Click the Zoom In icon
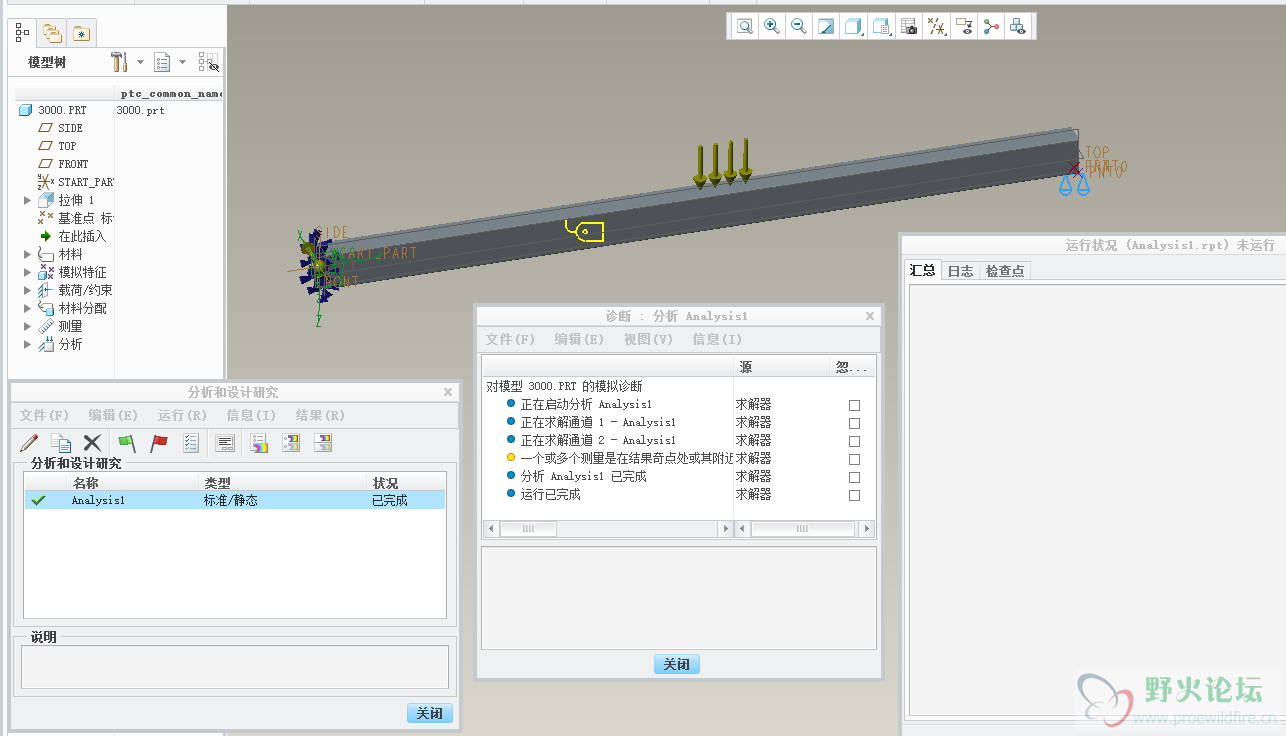 click(x=772, y=27)
